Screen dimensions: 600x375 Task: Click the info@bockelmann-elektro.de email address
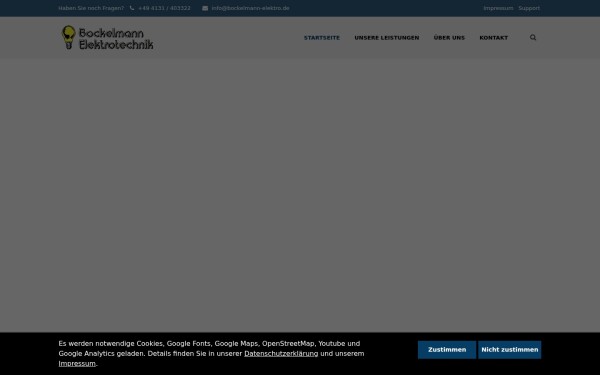[x=250, y=8]
